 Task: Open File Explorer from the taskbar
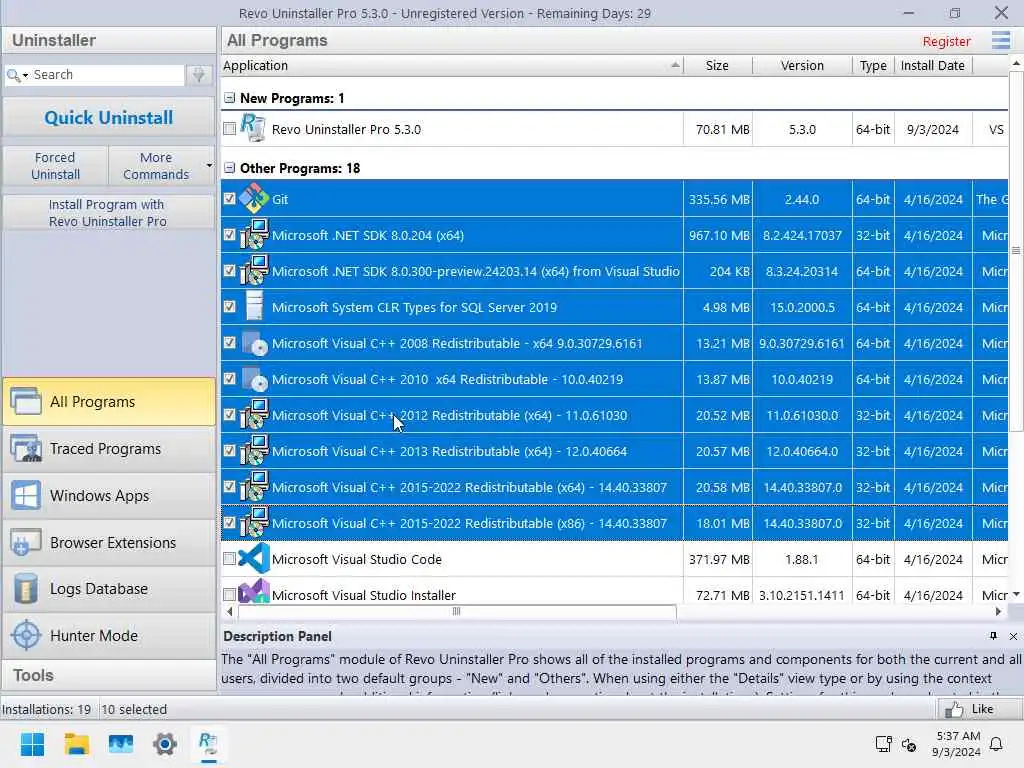click(76, 744)
